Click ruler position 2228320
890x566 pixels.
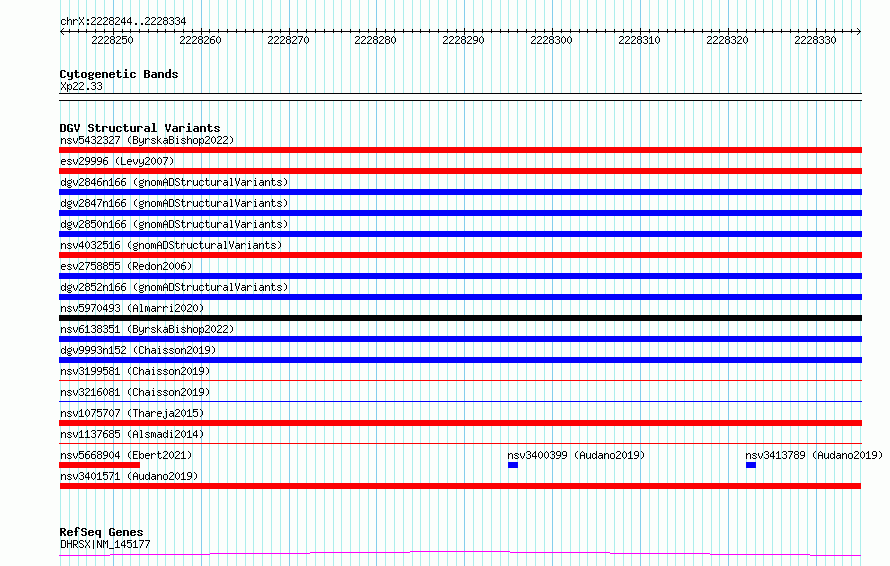(727, 40)
